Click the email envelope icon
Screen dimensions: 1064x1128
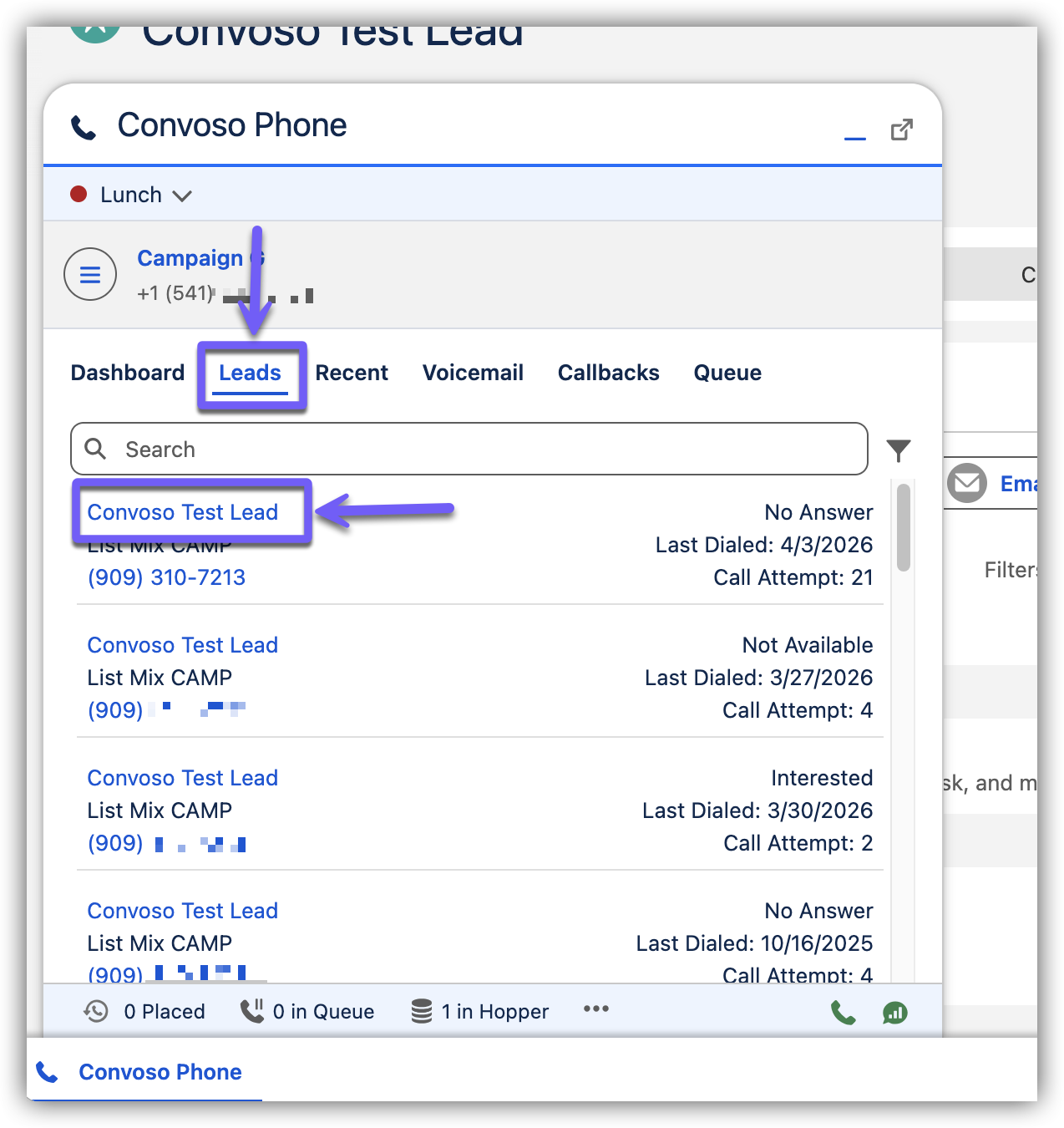(967, 483)
